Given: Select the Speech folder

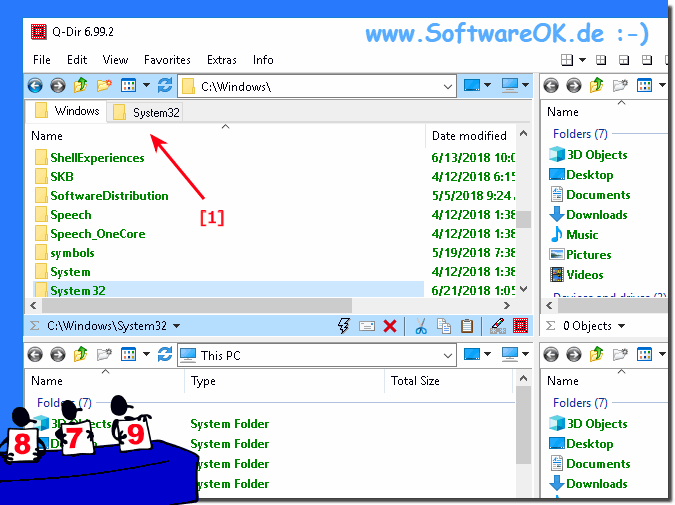Looking at the screenshot, I should [71, 215].
